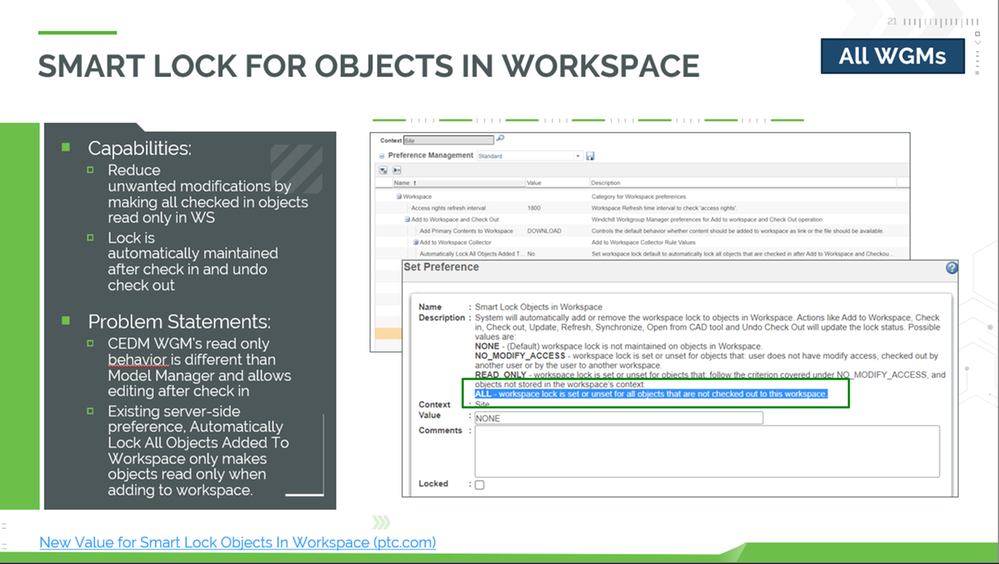Open the Standard view dropdown
The height and width of the screenshot is (564, 999).
[x=529, y=156]
